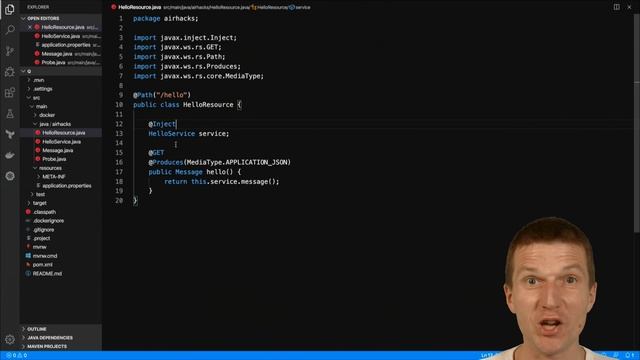Close HelloResource.java in Open Editors
The height and width of the screenshot is (360, 640).
pyautogui.click(x=30, y=27)
